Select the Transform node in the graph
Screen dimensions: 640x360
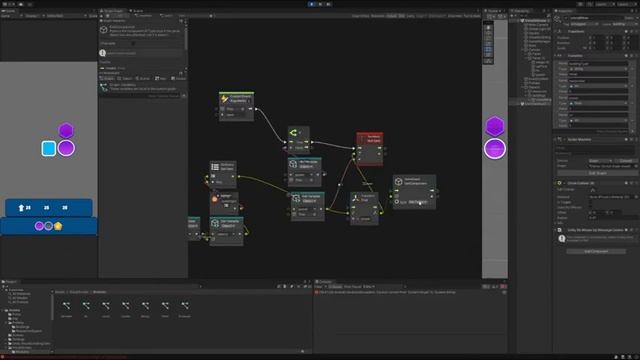pos(364,208)
